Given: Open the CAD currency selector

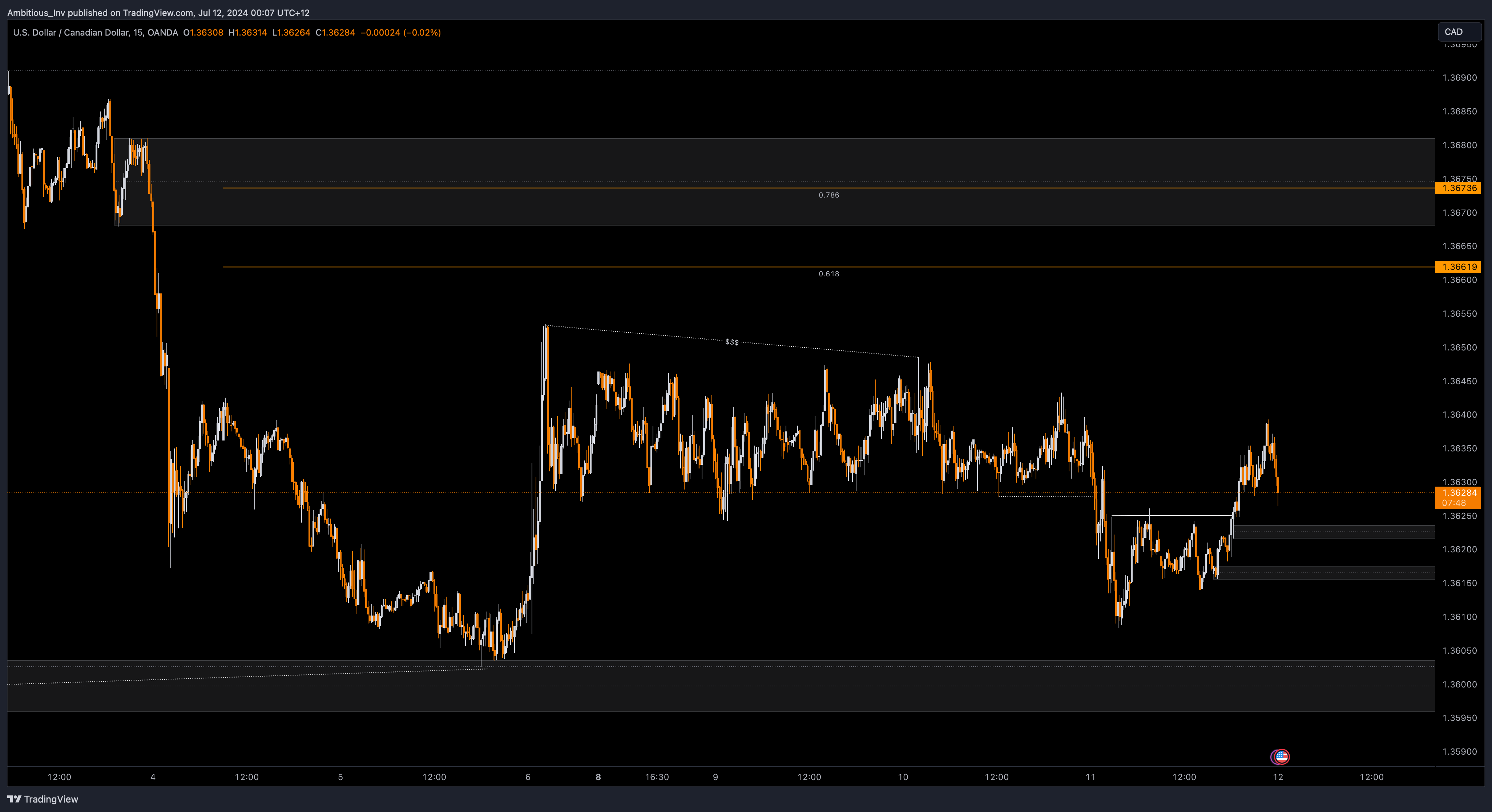Looking at the screenshot, I should click(1459, 32).
